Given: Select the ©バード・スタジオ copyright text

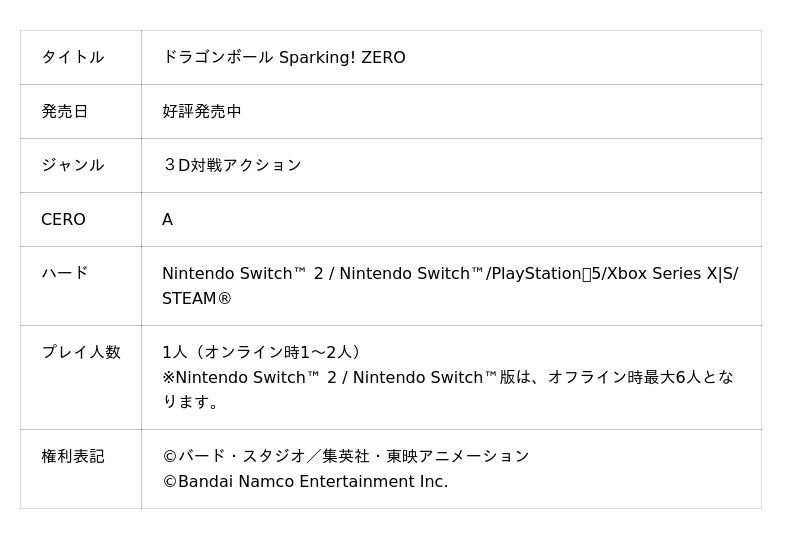Looking at the screenshot, I should coord(234,456).
